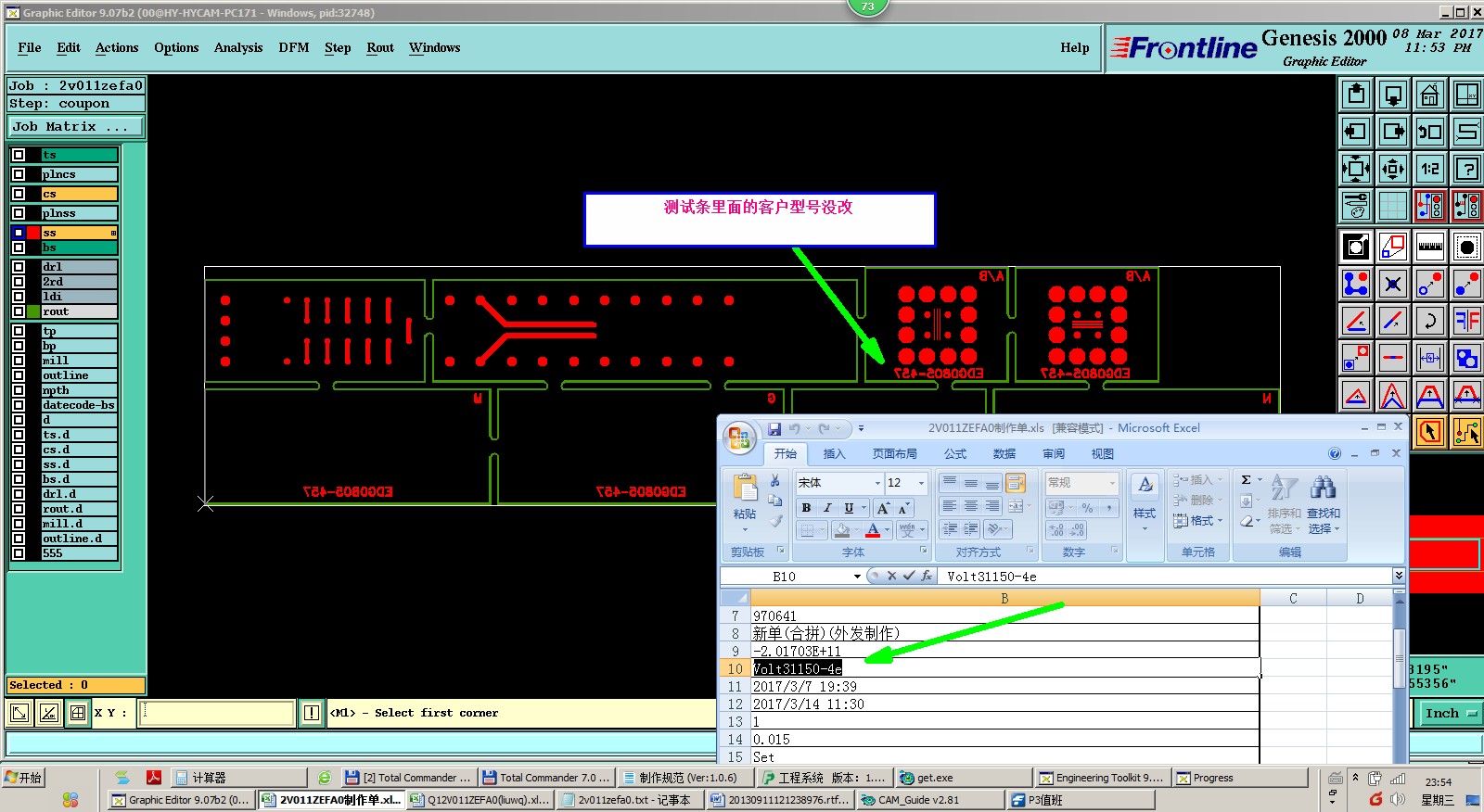Expand the Excel formula bar
Image resolution: width=1484 pixels, height=812 pixels.
click(1399, 576)
